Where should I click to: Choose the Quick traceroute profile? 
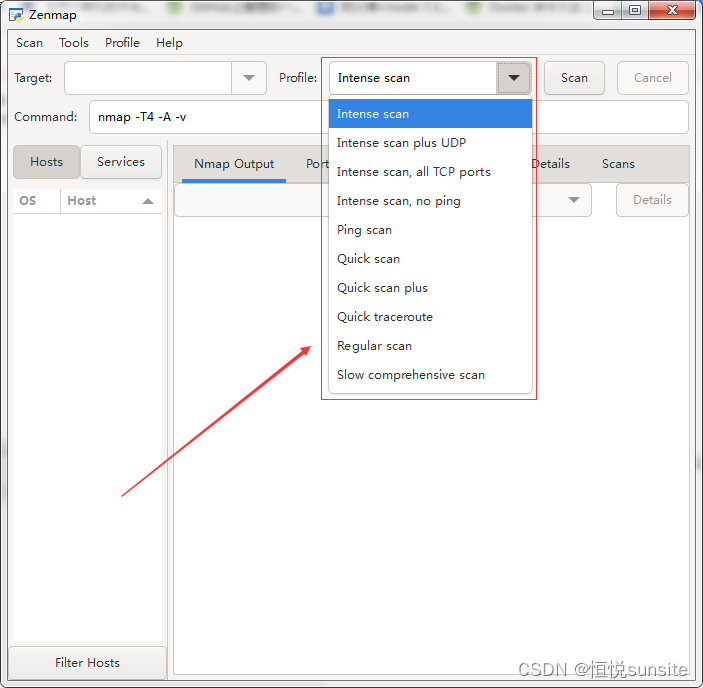pyautogui.click(x=430, y=317)
